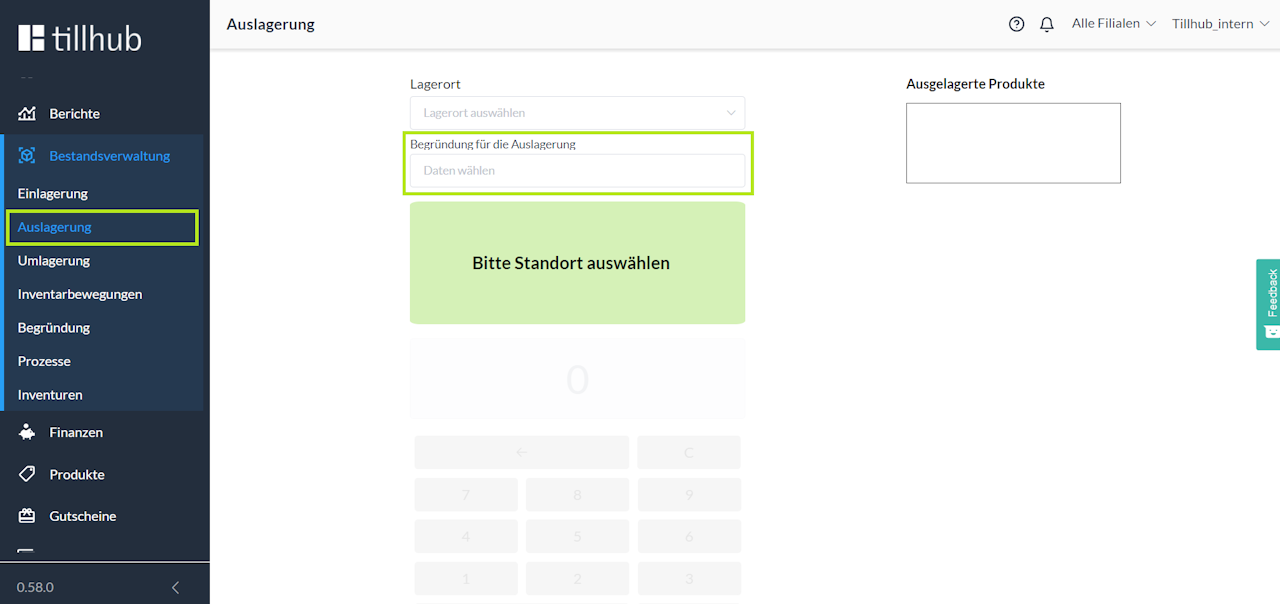The height and width of the screenshot is (604, 1280).
Task: Go to Einlagerung in sidebar
Action: click(x=53, y=194)
